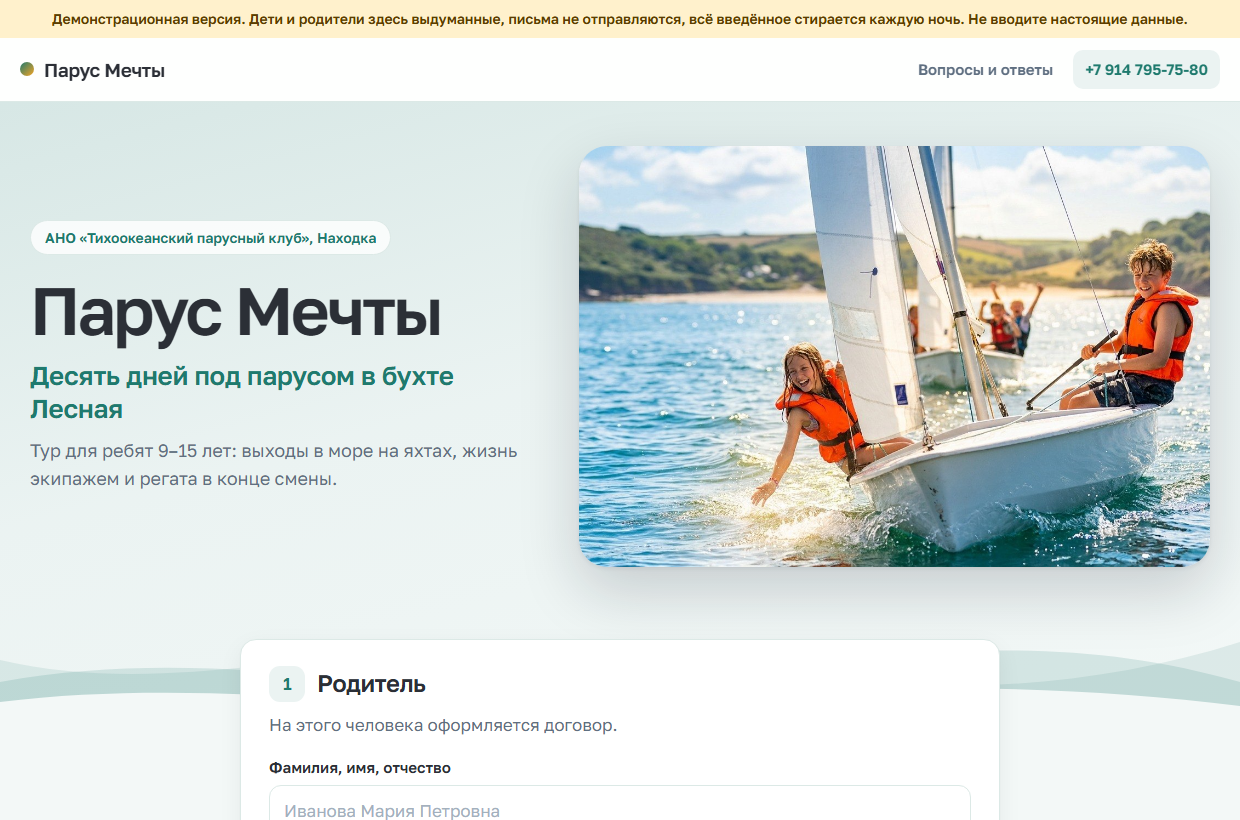Viewport: 1240px width, 820px height.
Task: Click the yellow Демонстрационная версия banner
Action: tap(620, 19)
